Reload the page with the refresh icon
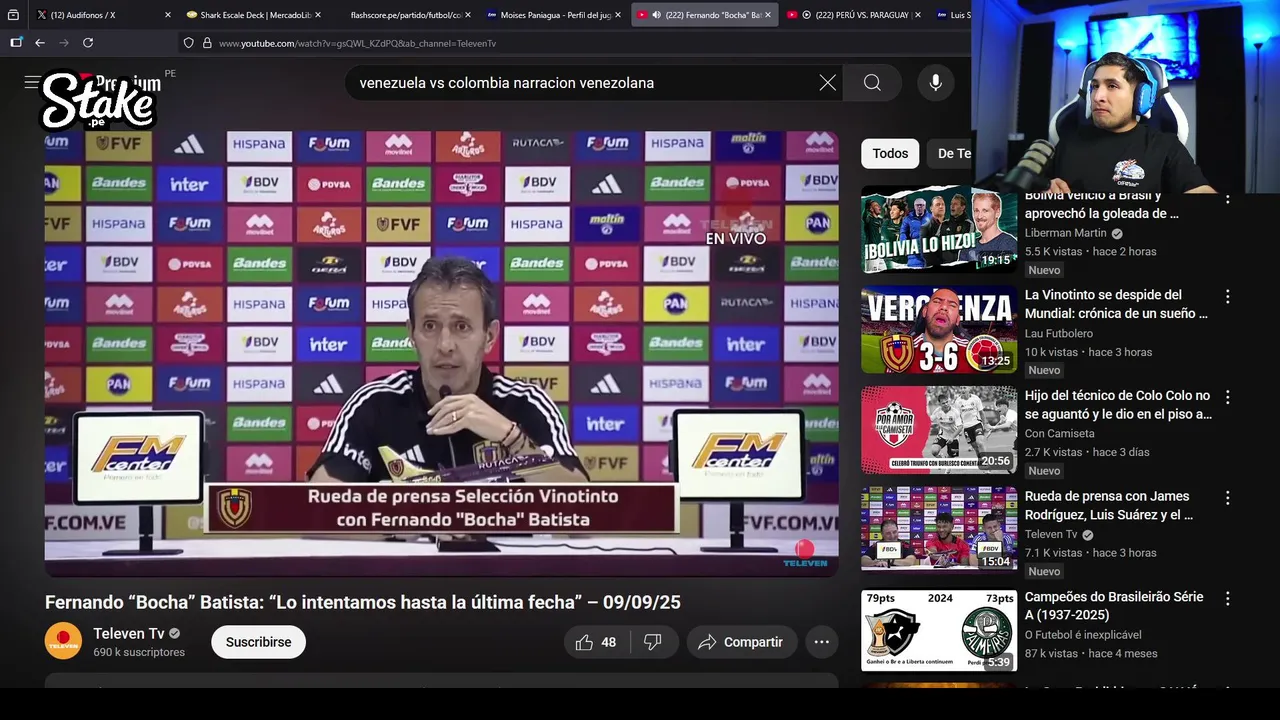This screenshot has width=1280, height=720. [88, 43]
